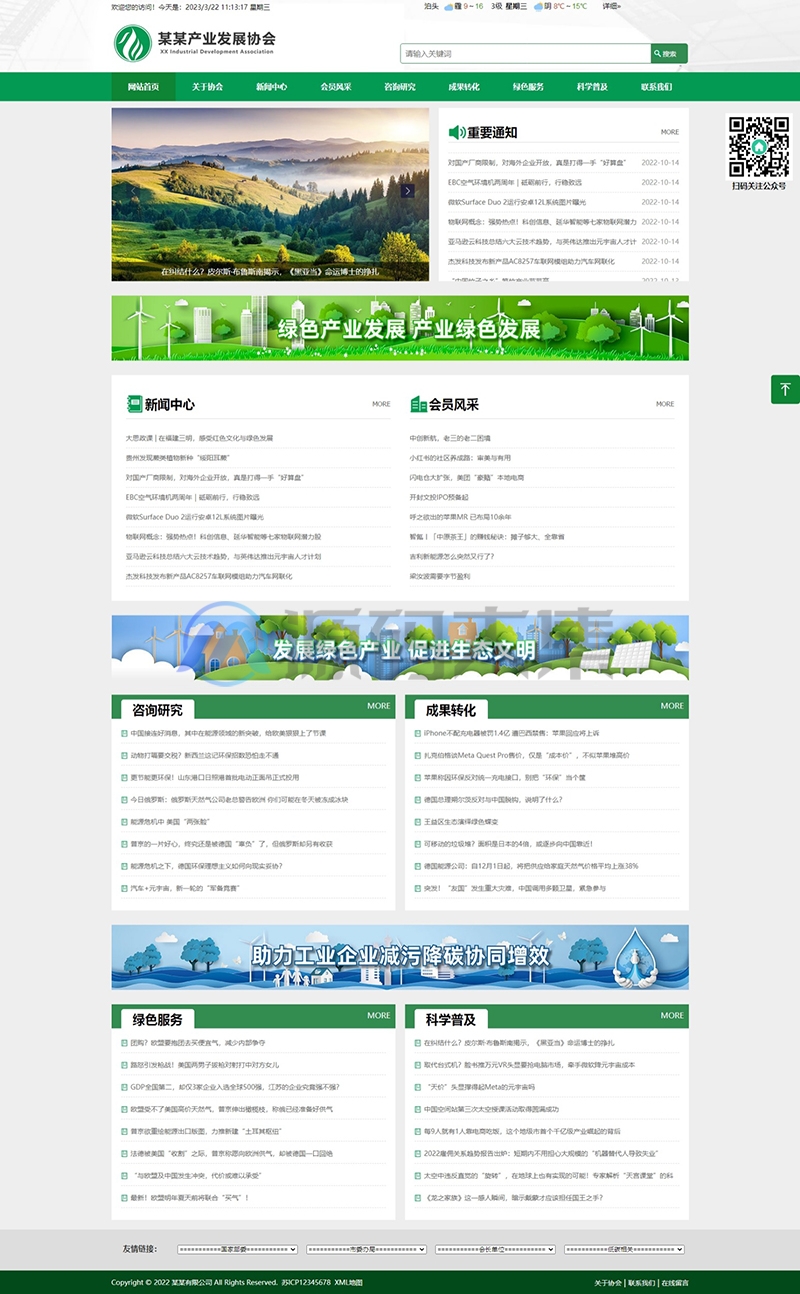The width and height of the screenshot is (800, 1294).
Task: Open notice 对国产厂商限制 in 重要通知
Action: point(536,162)
